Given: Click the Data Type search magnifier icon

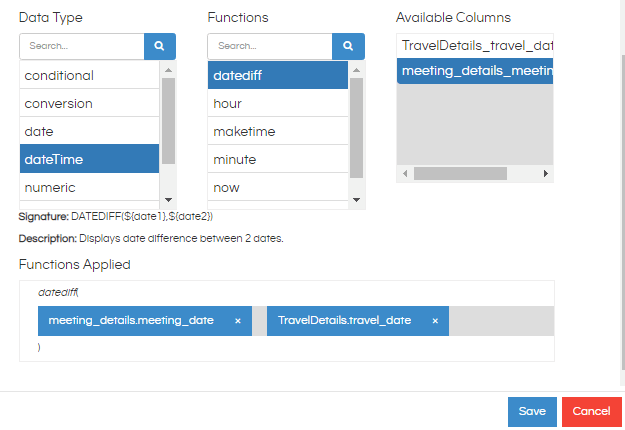Looking at the screenshot, I should (x=159, y=46).
